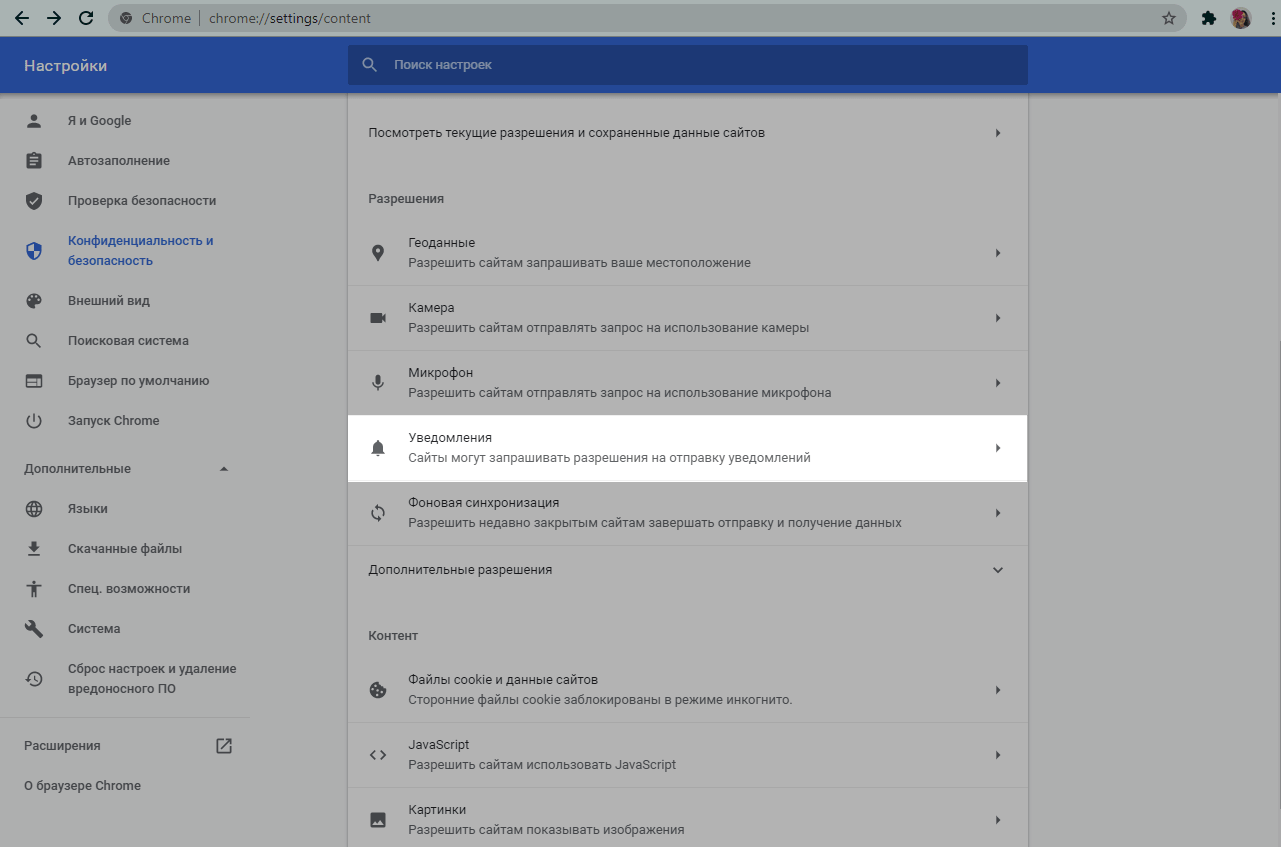Click the Camera icon in permissions
The image size is (1281, 847).
[378, 318]
